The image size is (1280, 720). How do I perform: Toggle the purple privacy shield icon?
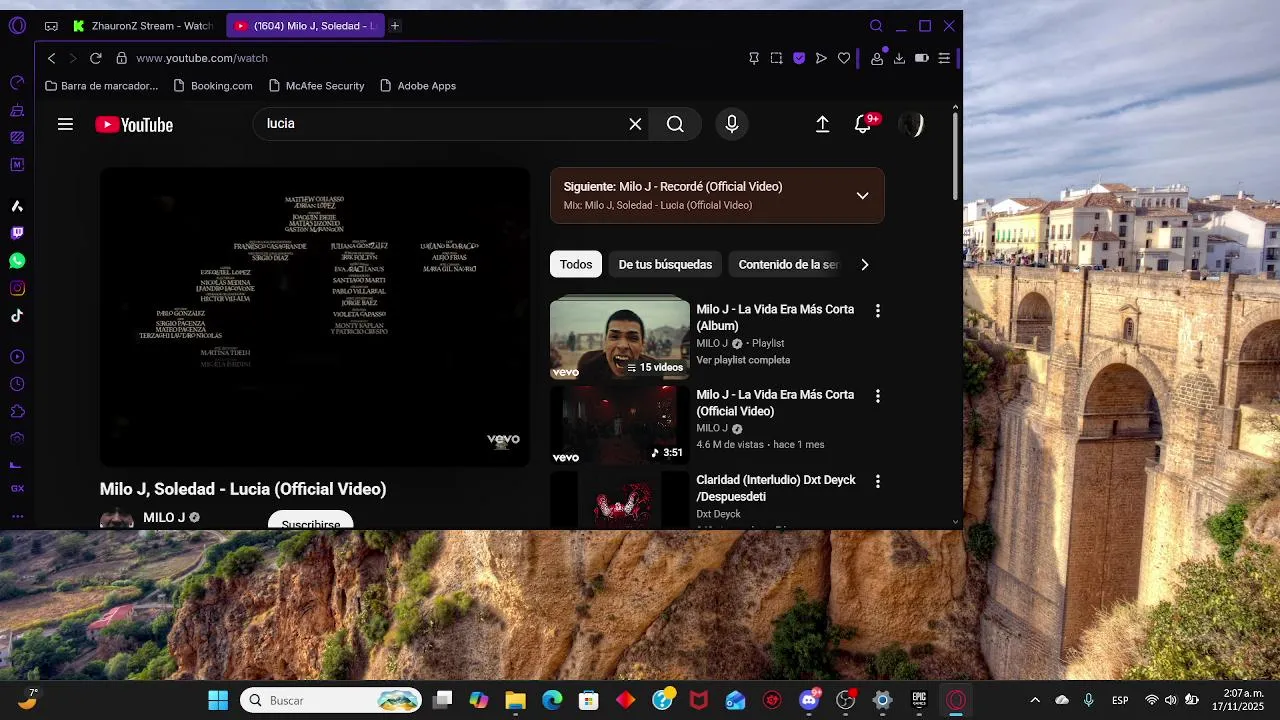(x=799, y=58)
